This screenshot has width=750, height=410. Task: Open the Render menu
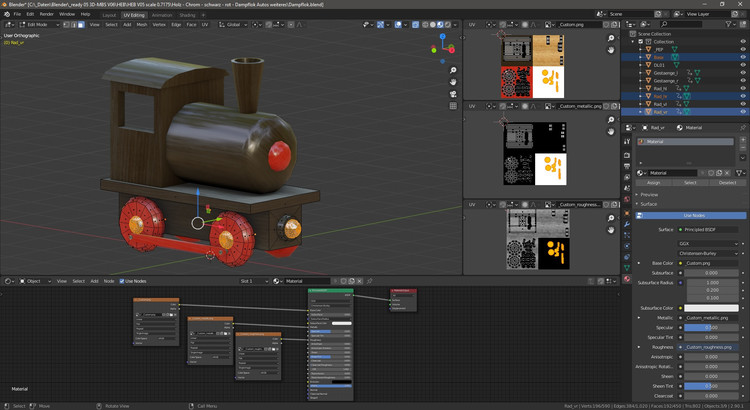click(x=46, y=14)
